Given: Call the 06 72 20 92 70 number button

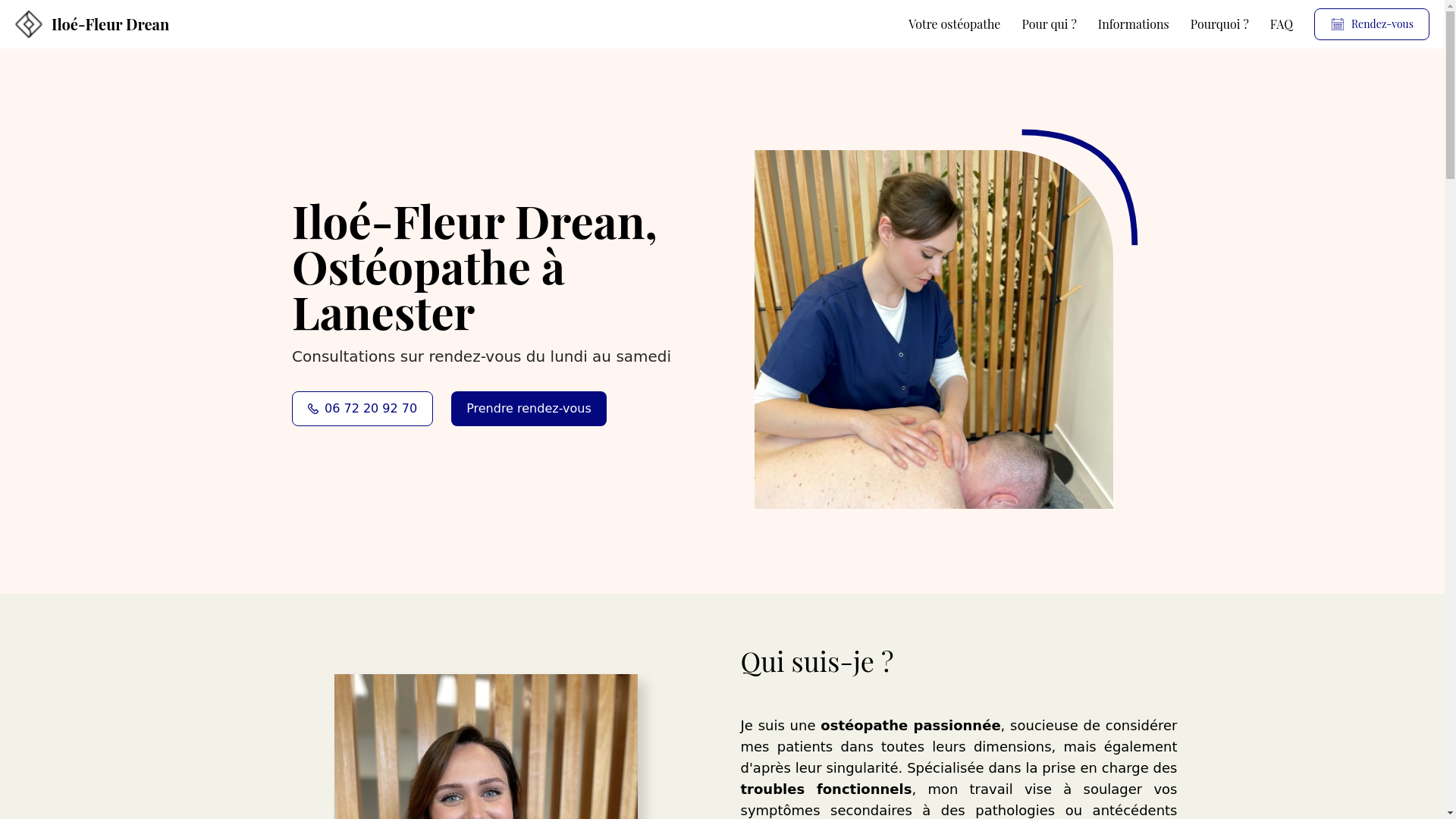Looking at the screenshot, I should click(x=362, y=409).
